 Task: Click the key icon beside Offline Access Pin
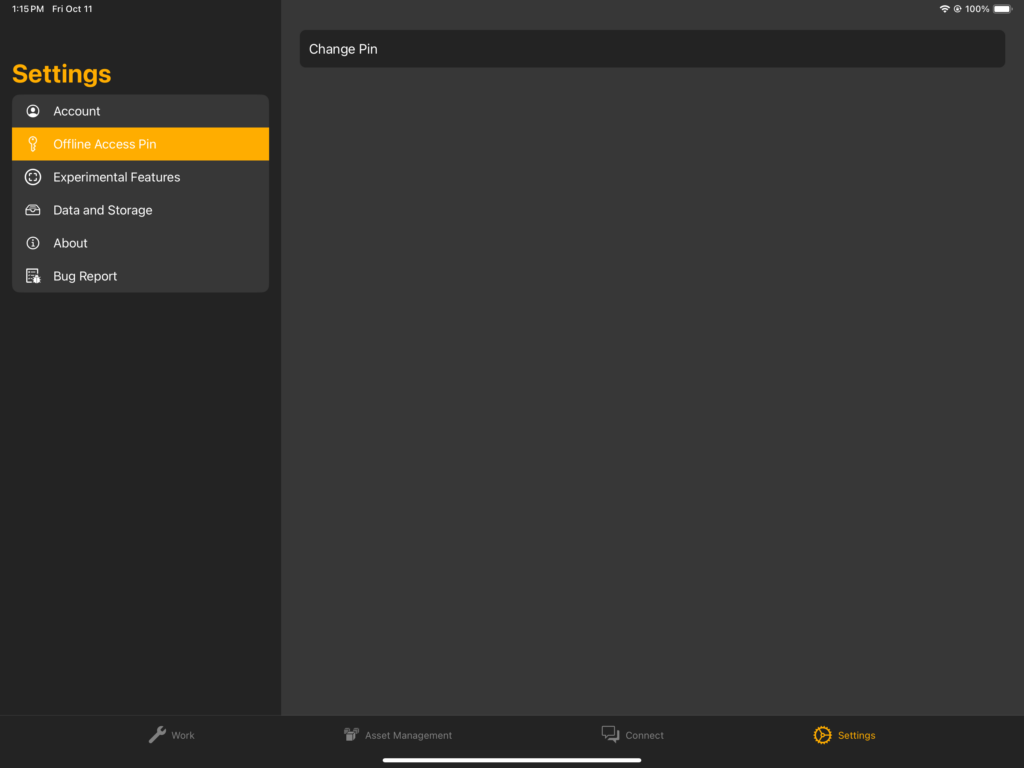pos(33,143)
